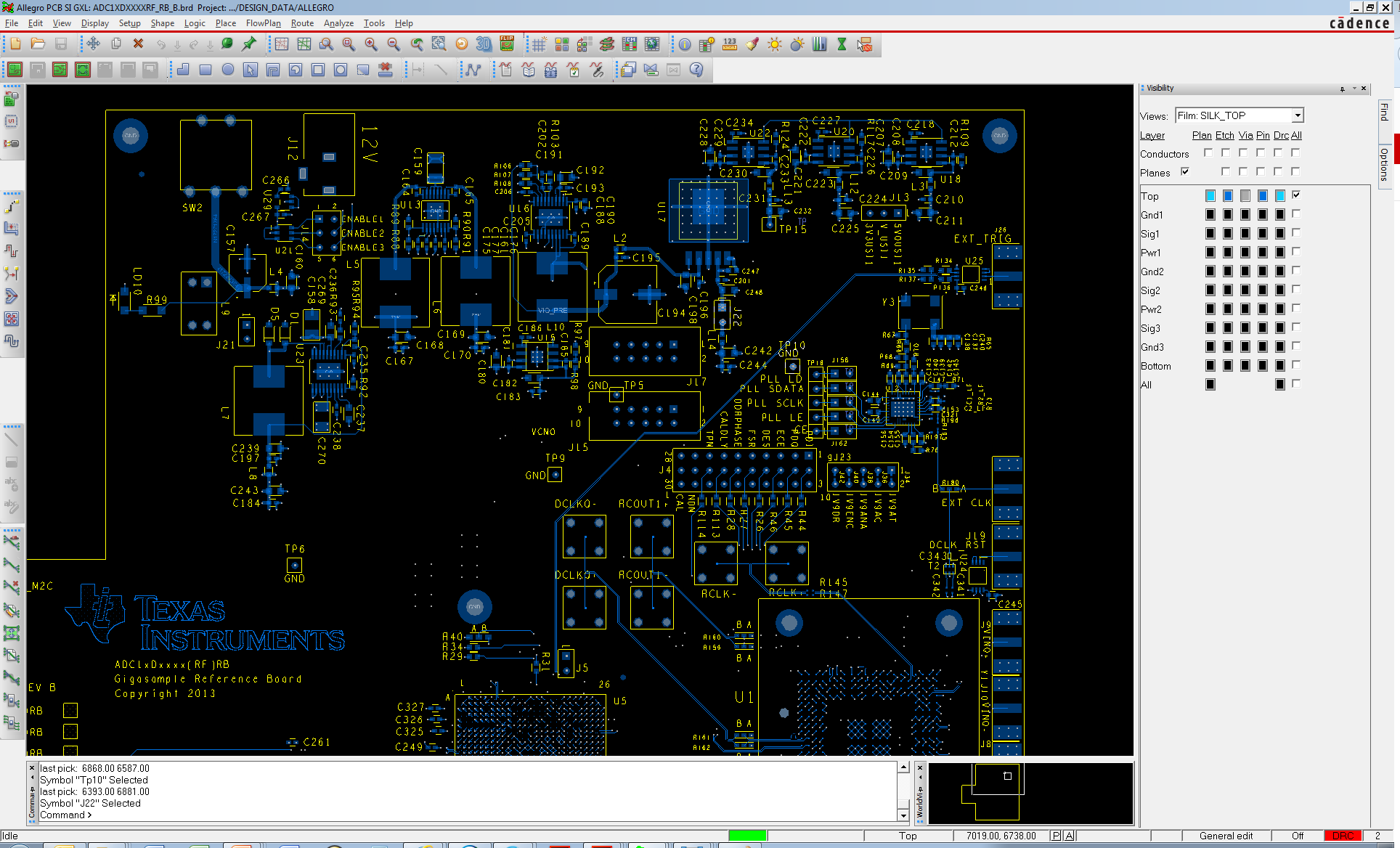Click the Add Circle shape icon
Viewport: 1400px width, 848px height.
[x=228, y=70]
